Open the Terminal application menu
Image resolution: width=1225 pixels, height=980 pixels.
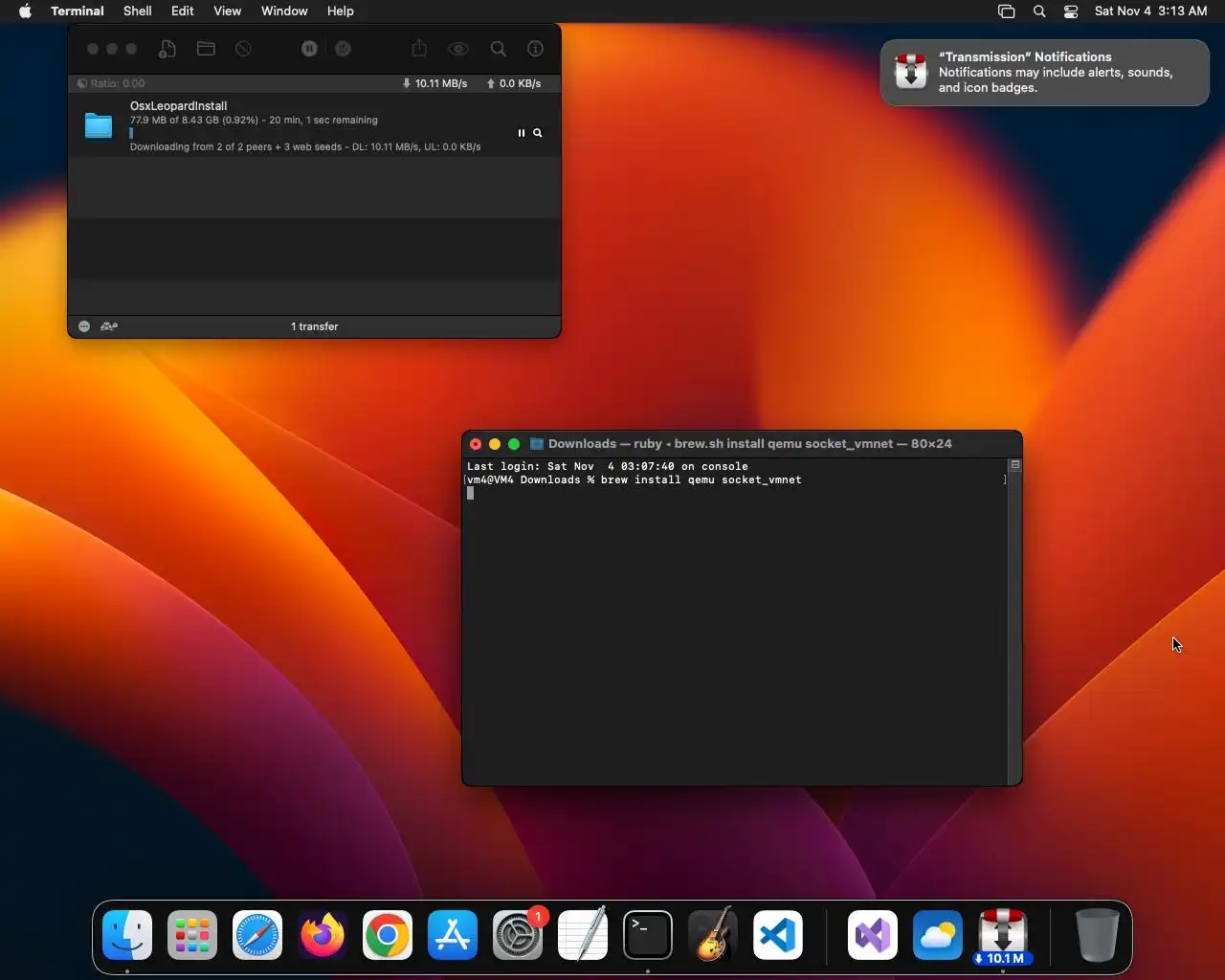coord(78,11)
